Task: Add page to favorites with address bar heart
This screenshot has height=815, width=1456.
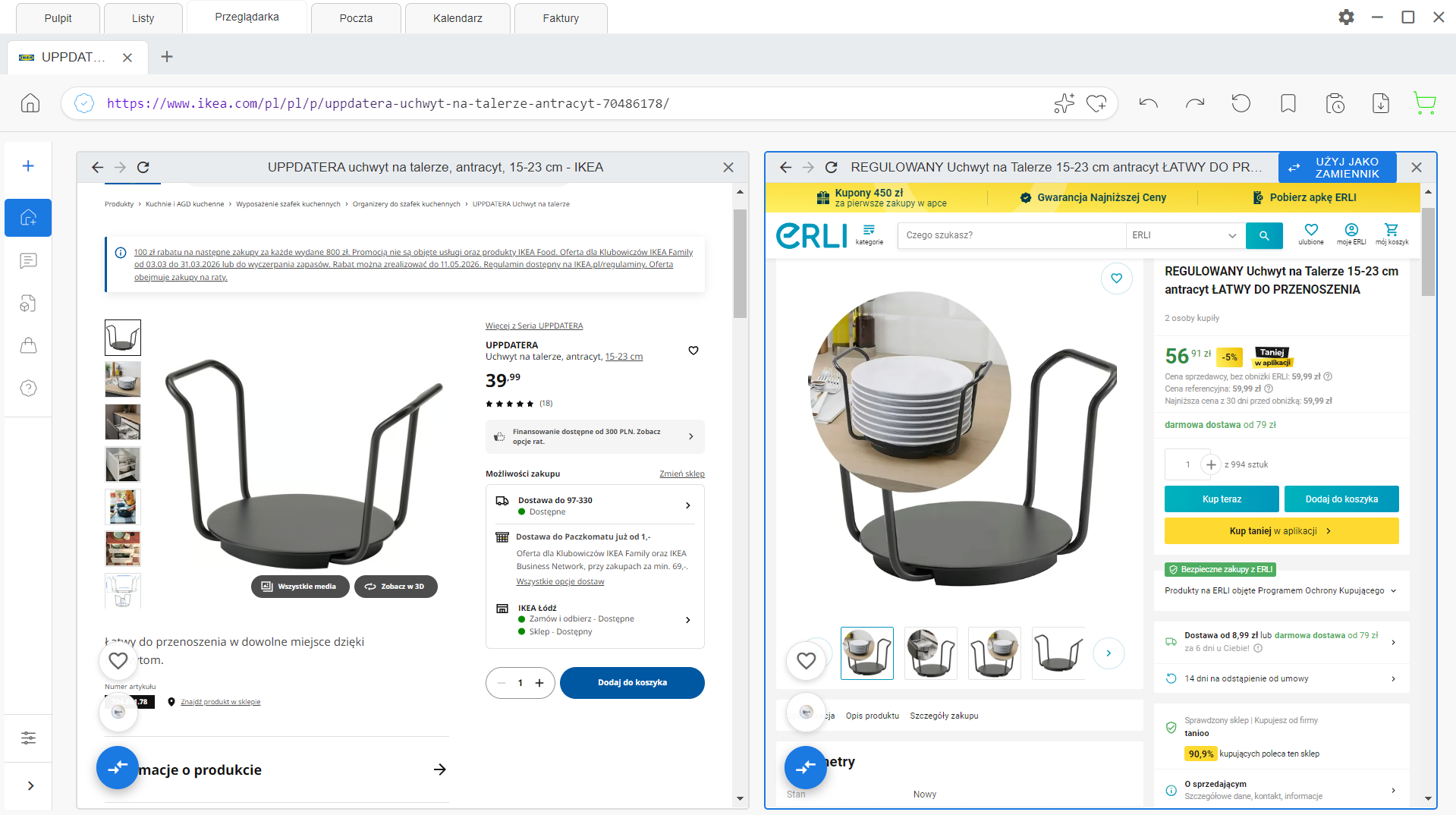Action: [1096, 103]
